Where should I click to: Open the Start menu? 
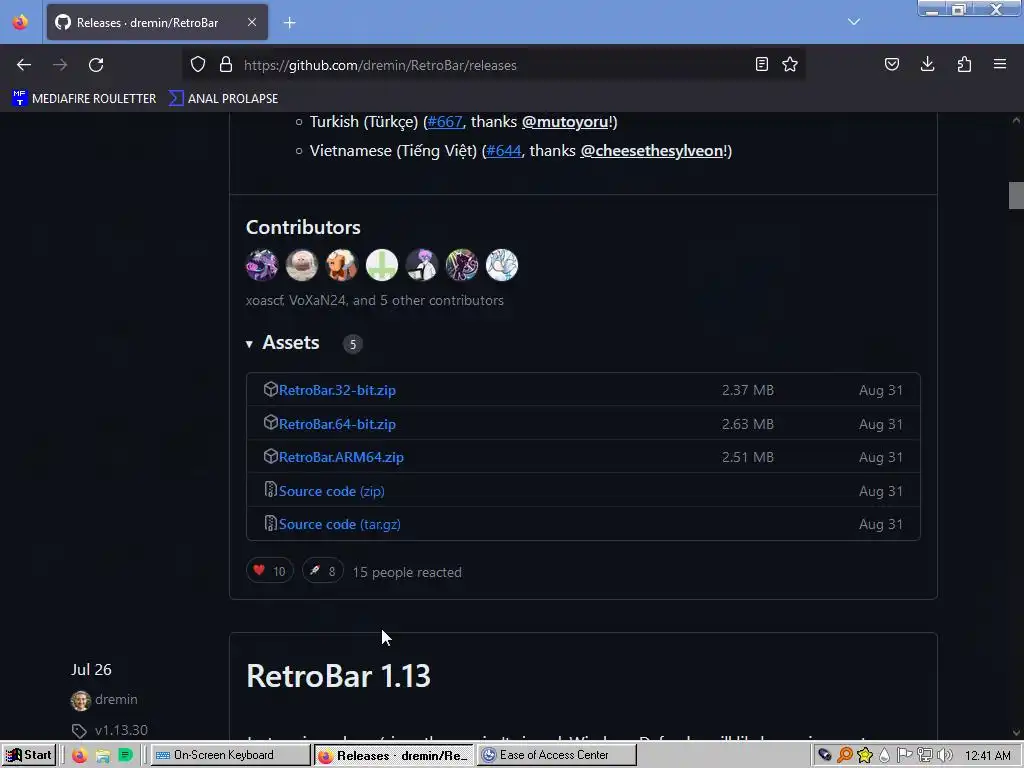coord(28,755)
